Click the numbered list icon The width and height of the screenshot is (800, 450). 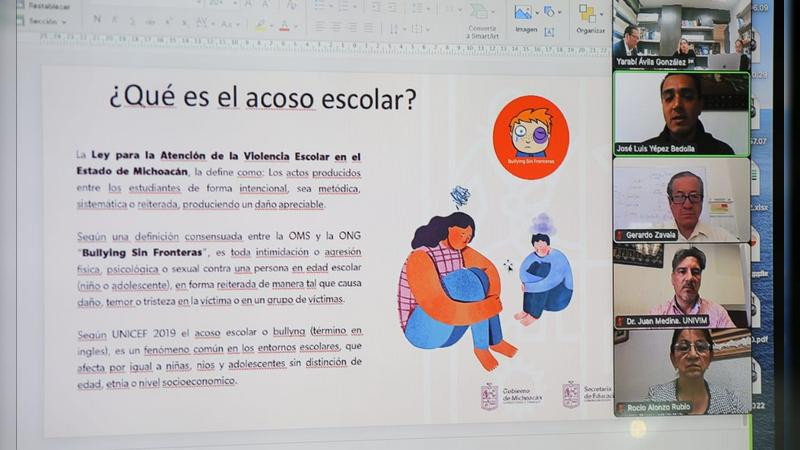(x=344, y=7)
